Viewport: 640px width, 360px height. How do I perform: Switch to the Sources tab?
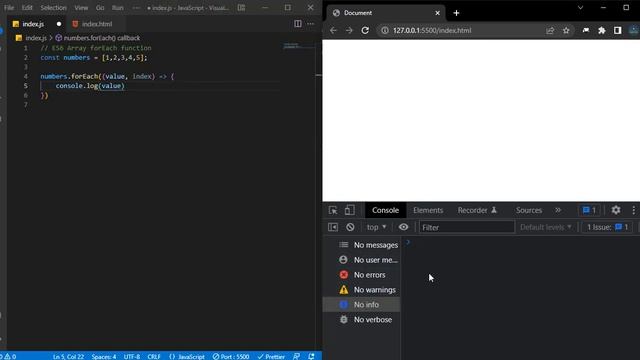529,210
